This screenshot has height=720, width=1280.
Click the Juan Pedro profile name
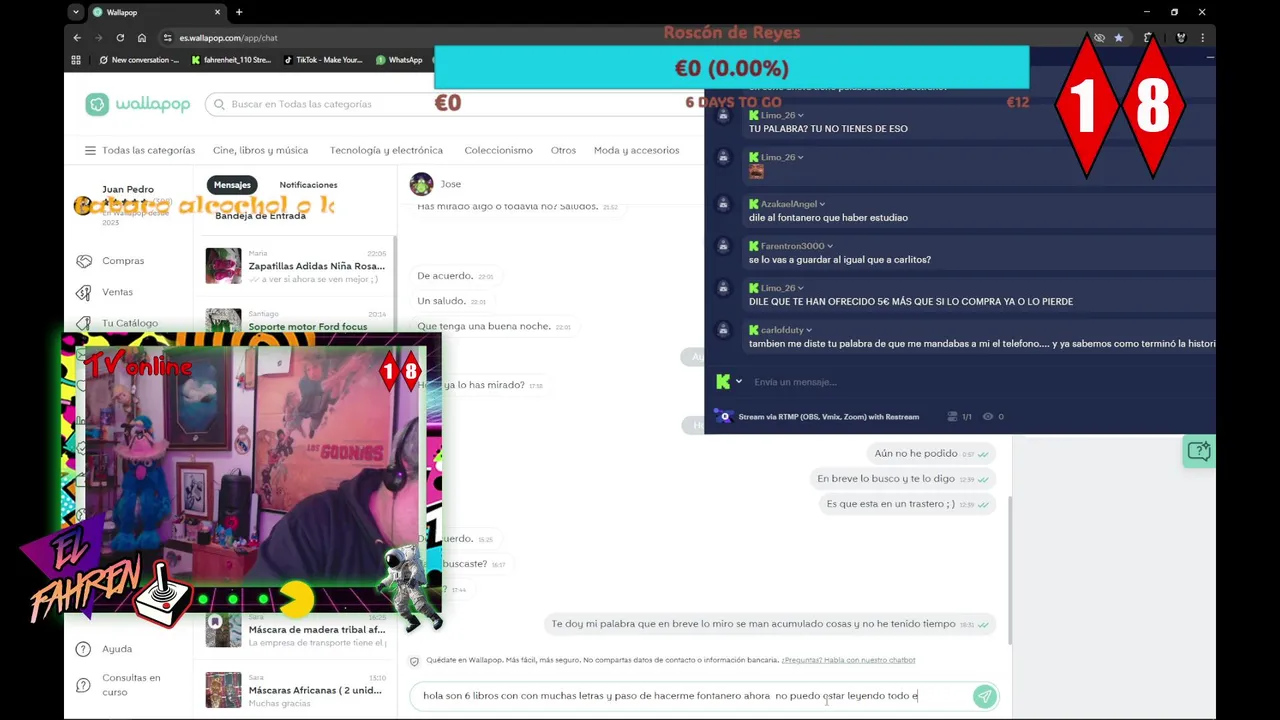coord(128,189)
